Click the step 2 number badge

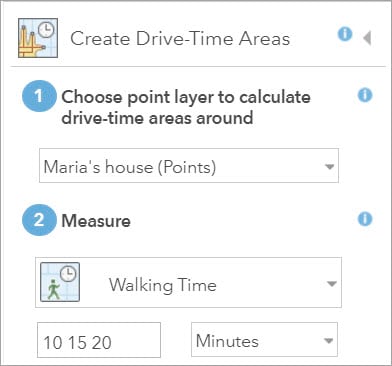(x=39, y=220)
